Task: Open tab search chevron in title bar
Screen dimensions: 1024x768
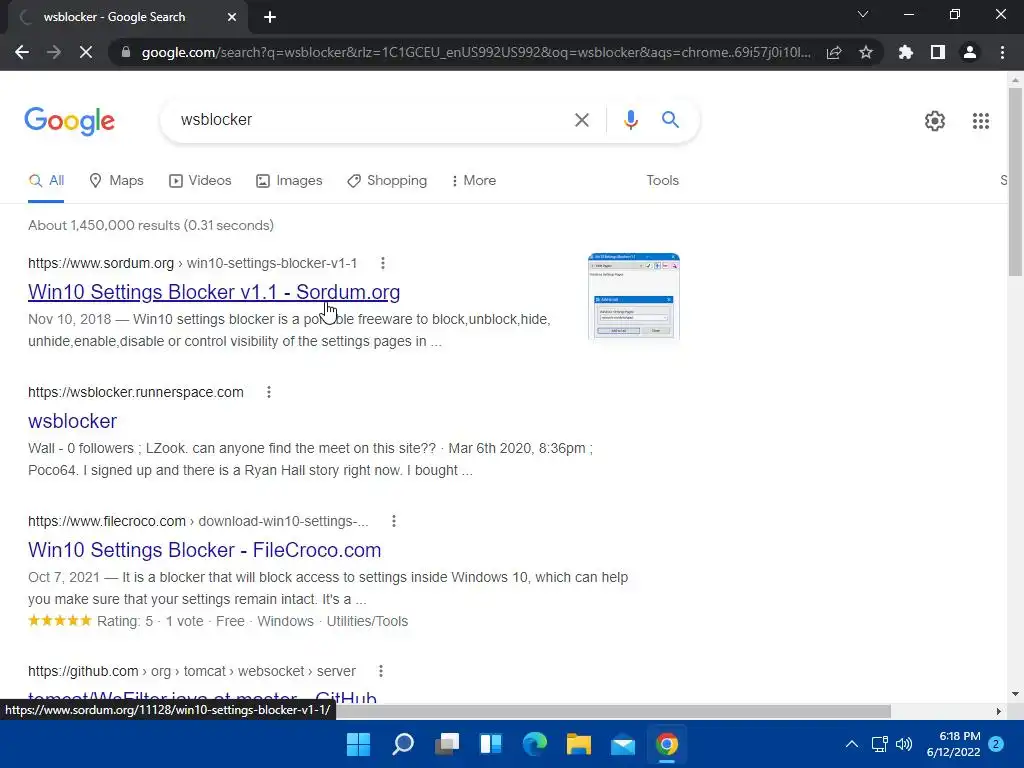Action: click(863, 14)
